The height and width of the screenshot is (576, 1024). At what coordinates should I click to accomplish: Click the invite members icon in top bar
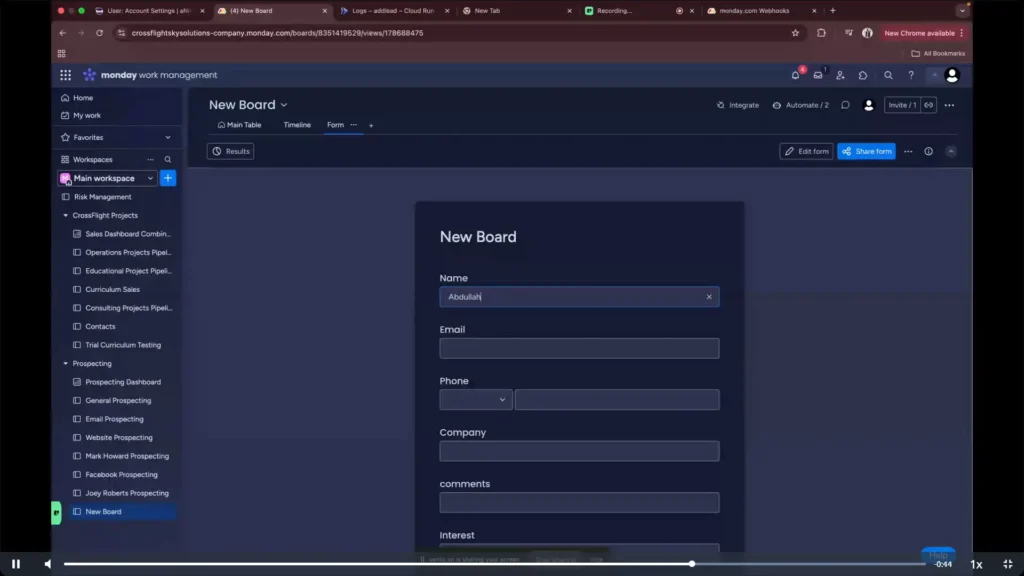coord(840,75)
